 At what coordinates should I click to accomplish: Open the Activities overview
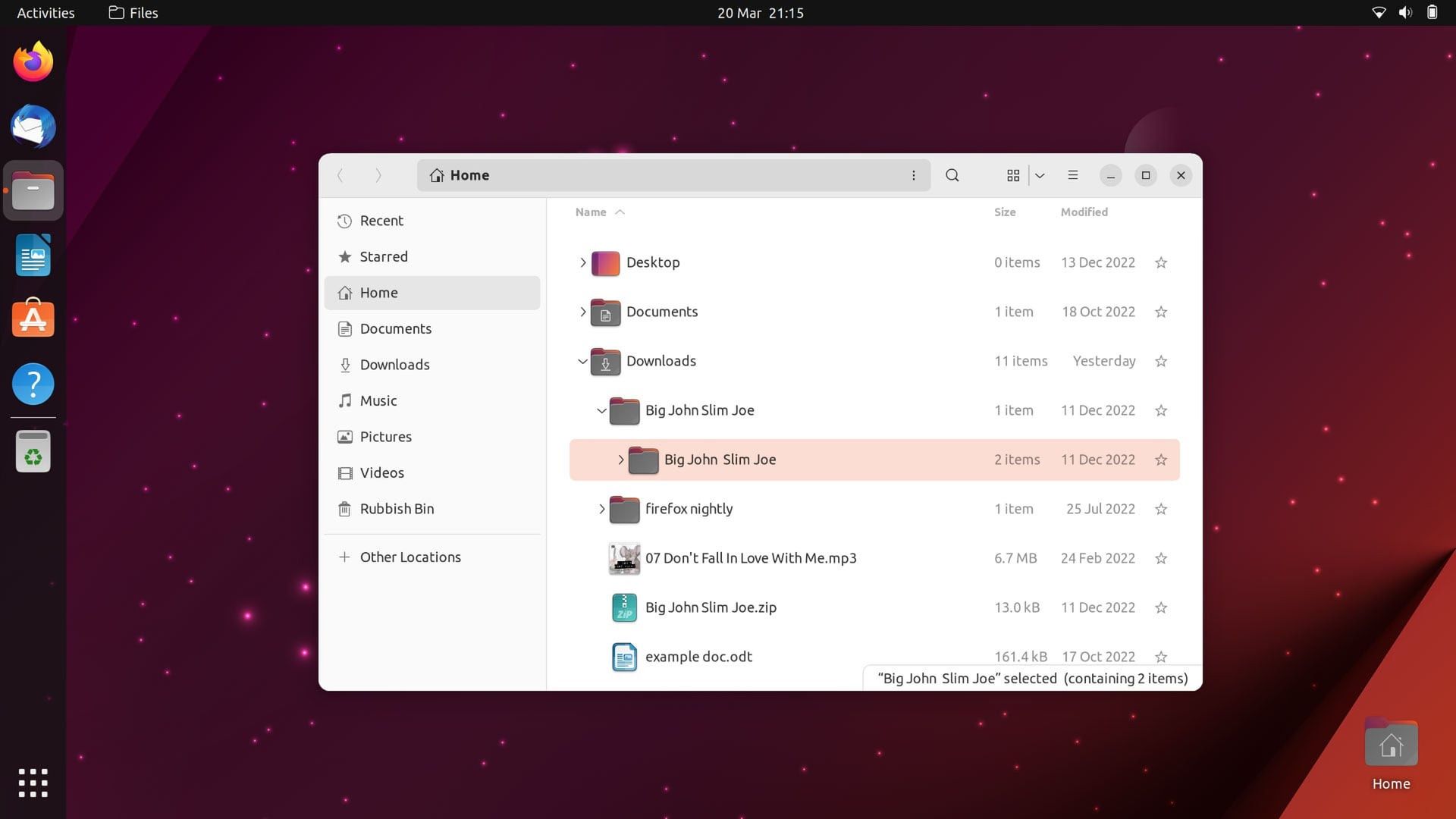45,12
